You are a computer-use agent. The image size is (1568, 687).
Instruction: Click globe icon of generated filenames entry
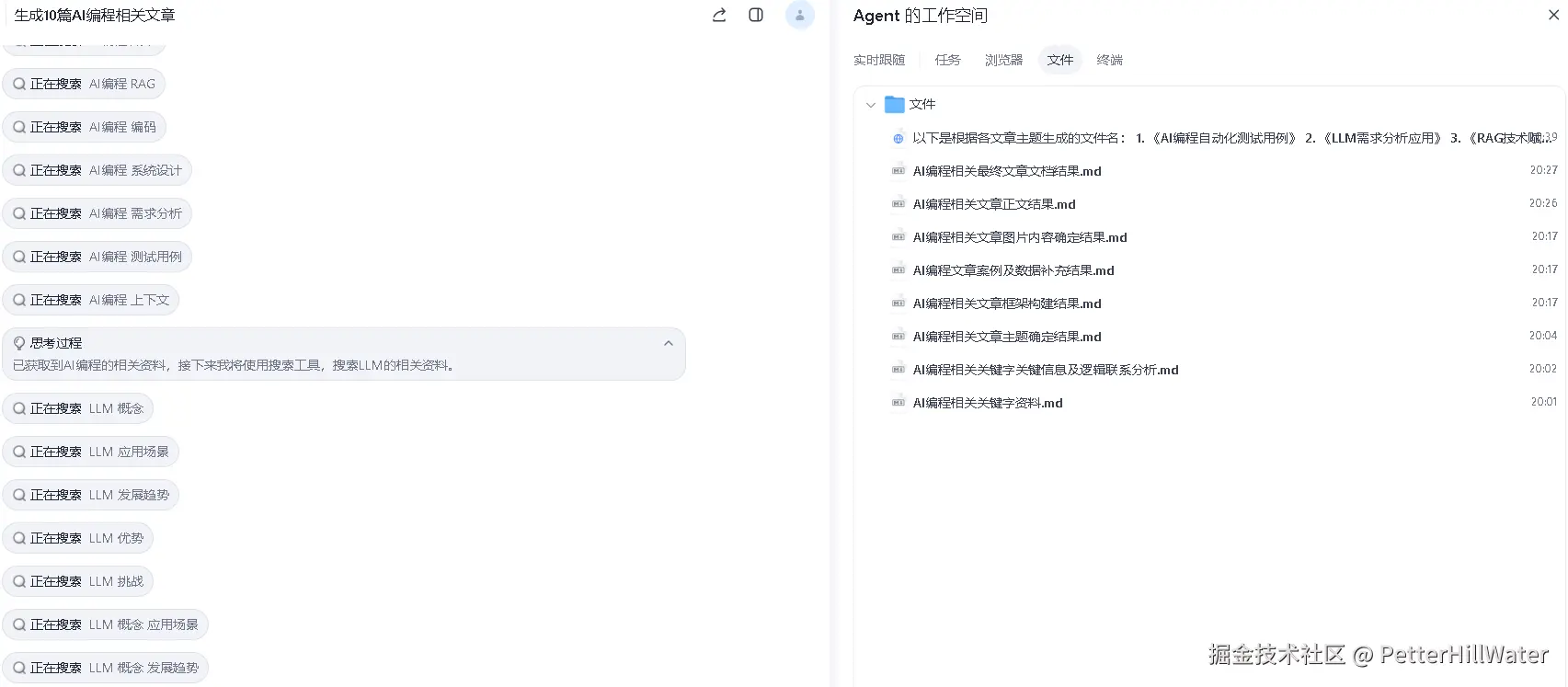click(x=898, y=139)
